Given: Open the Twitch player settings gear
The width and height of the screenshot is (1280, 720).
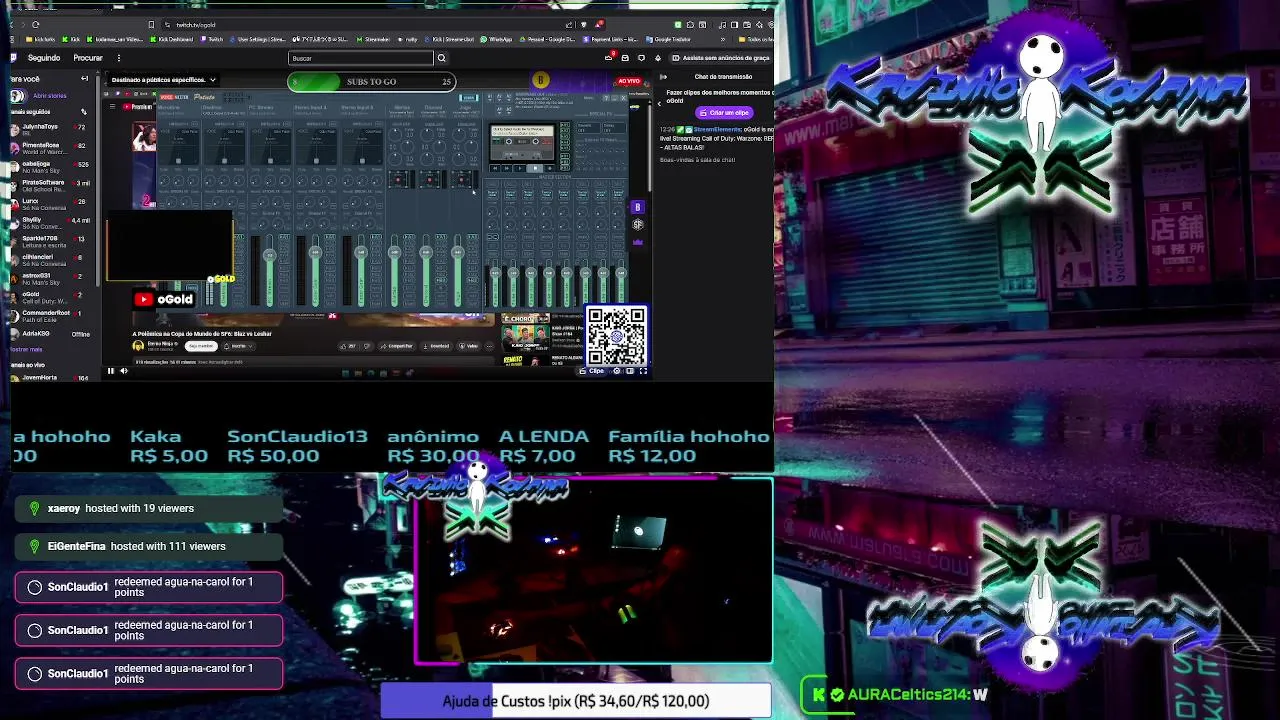Looking at the screenshot, I should (x=617, y=370).
